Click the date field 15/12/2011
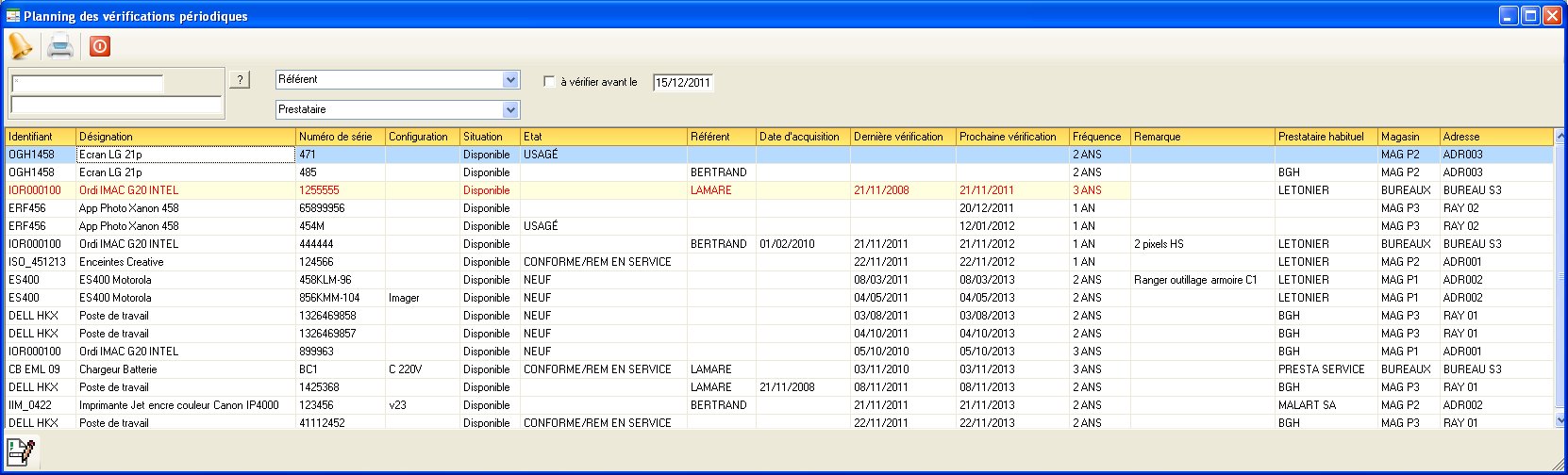 click(x=683, y=83)
